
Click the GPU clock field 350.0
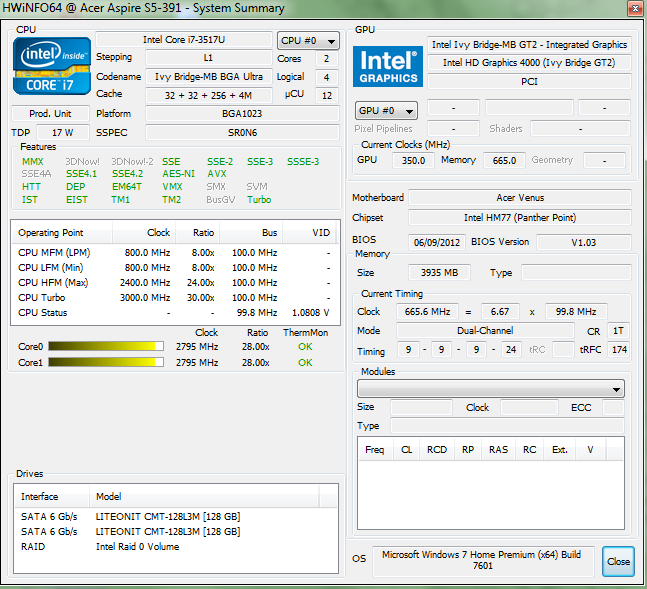click(413, 160)
